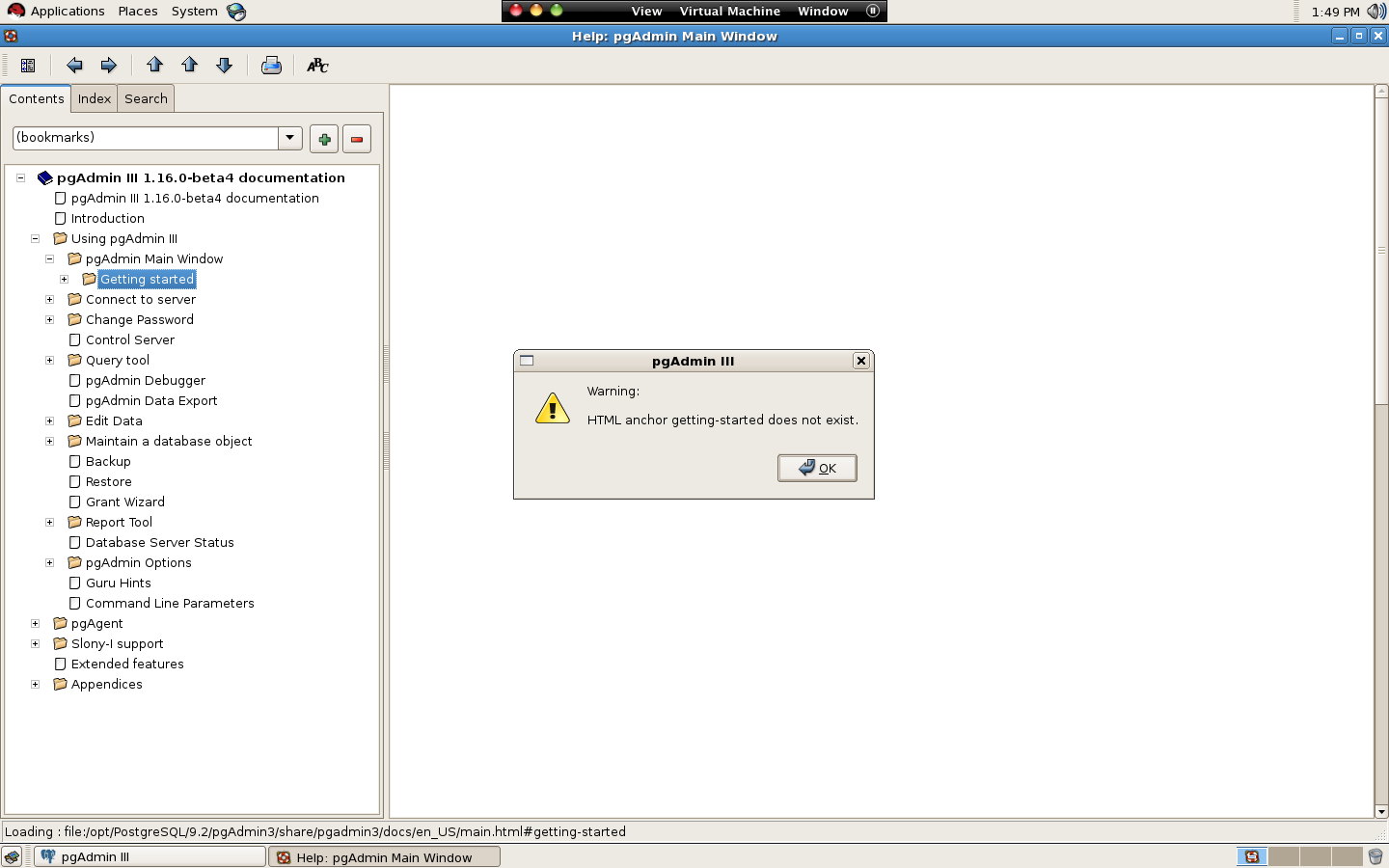Print the help page with printer icon
Image resolution: width=1389 pixels, height=868 pixels.
[271, 66]
